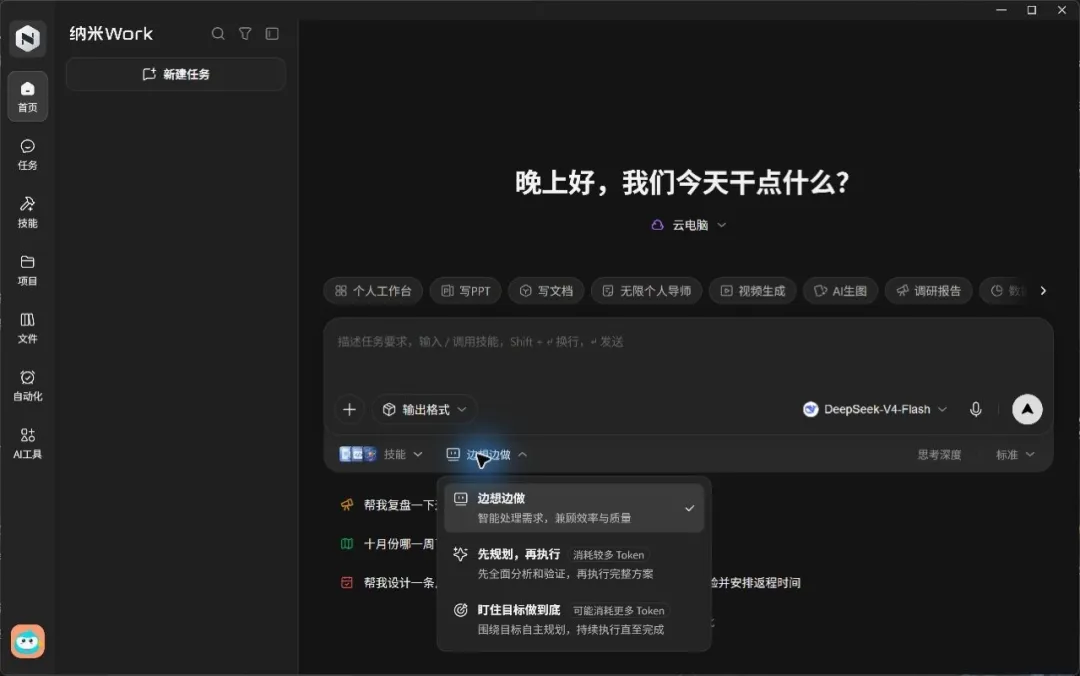Open the 项目 projects sidebar item
This screenshot has height=676, width=1080.
[x=28, y=270]
